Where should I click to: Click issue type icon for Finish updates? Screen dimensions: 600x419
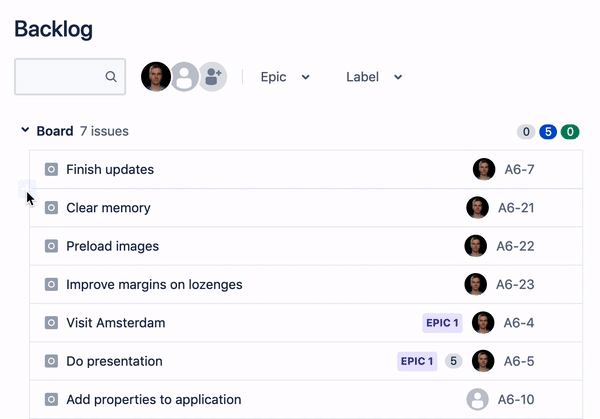tap(51, 169)
